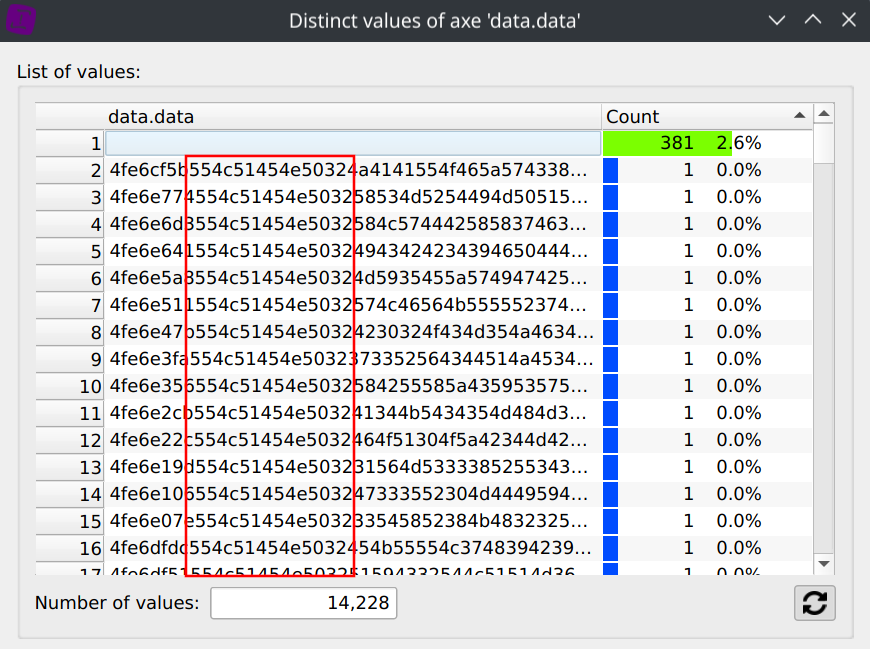The image size is (870, 649).
Task: Select row header number 12
Action: 70,440
